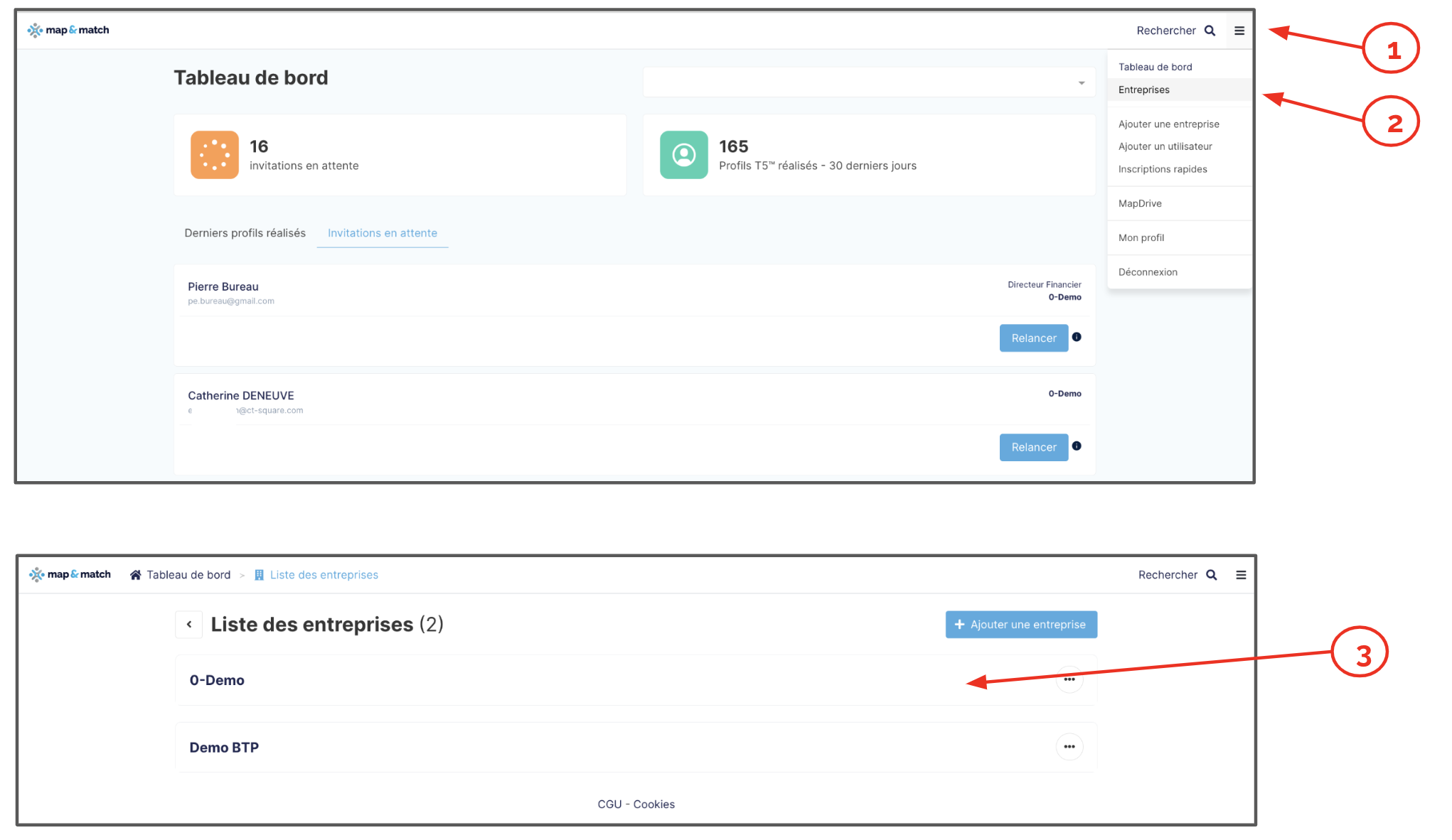
Task: Click home icon in breadcrumb bar
Action: [x=135, y=575]
